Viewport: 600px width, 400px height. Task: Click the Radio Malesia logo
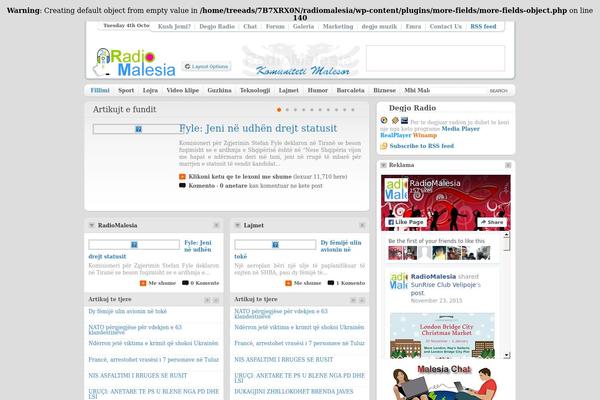coord(134,62)
